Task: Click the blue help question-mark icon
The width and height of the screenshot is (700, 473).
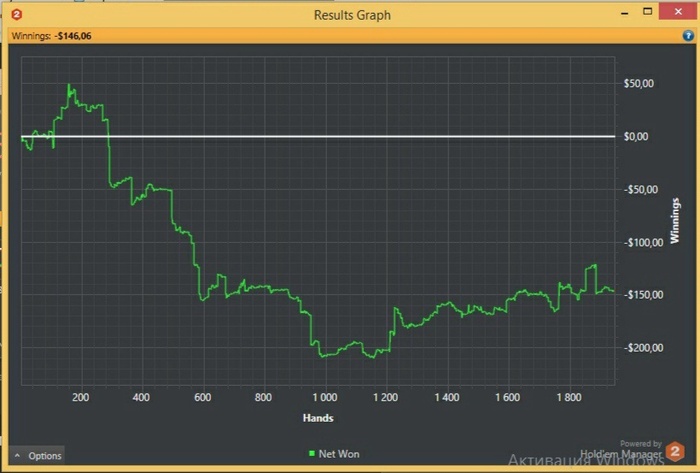Action: 688,36
